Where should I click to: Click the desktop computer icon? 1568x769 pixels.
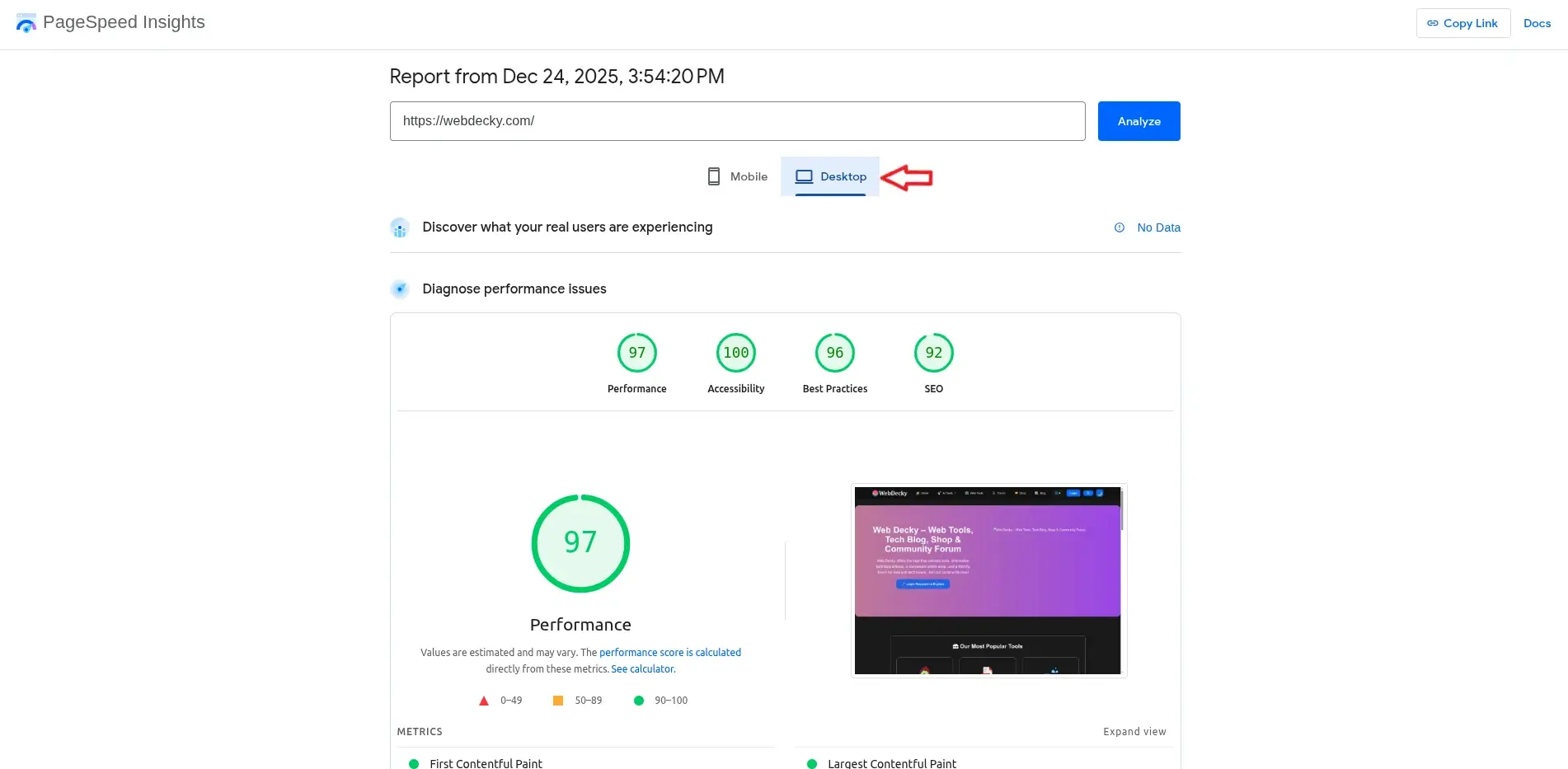click(803, 176)
